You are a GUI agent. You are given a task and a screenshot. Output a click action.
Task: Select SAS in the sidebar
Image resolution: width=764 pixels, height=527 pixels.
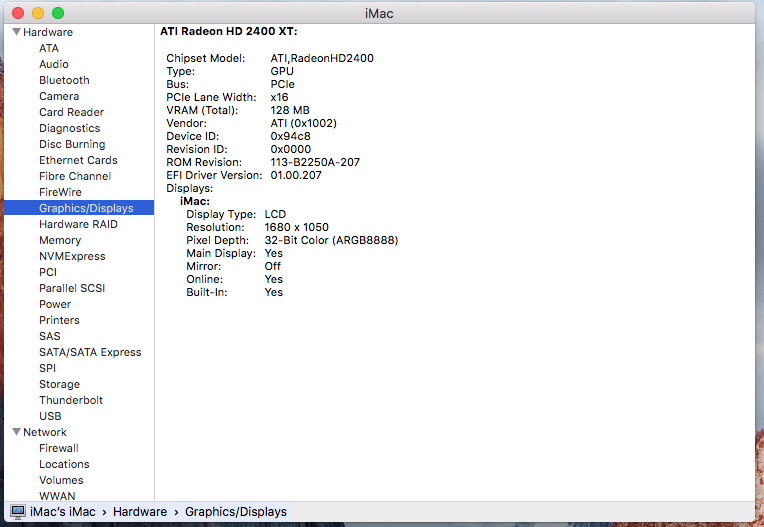(x=50, y=336)
